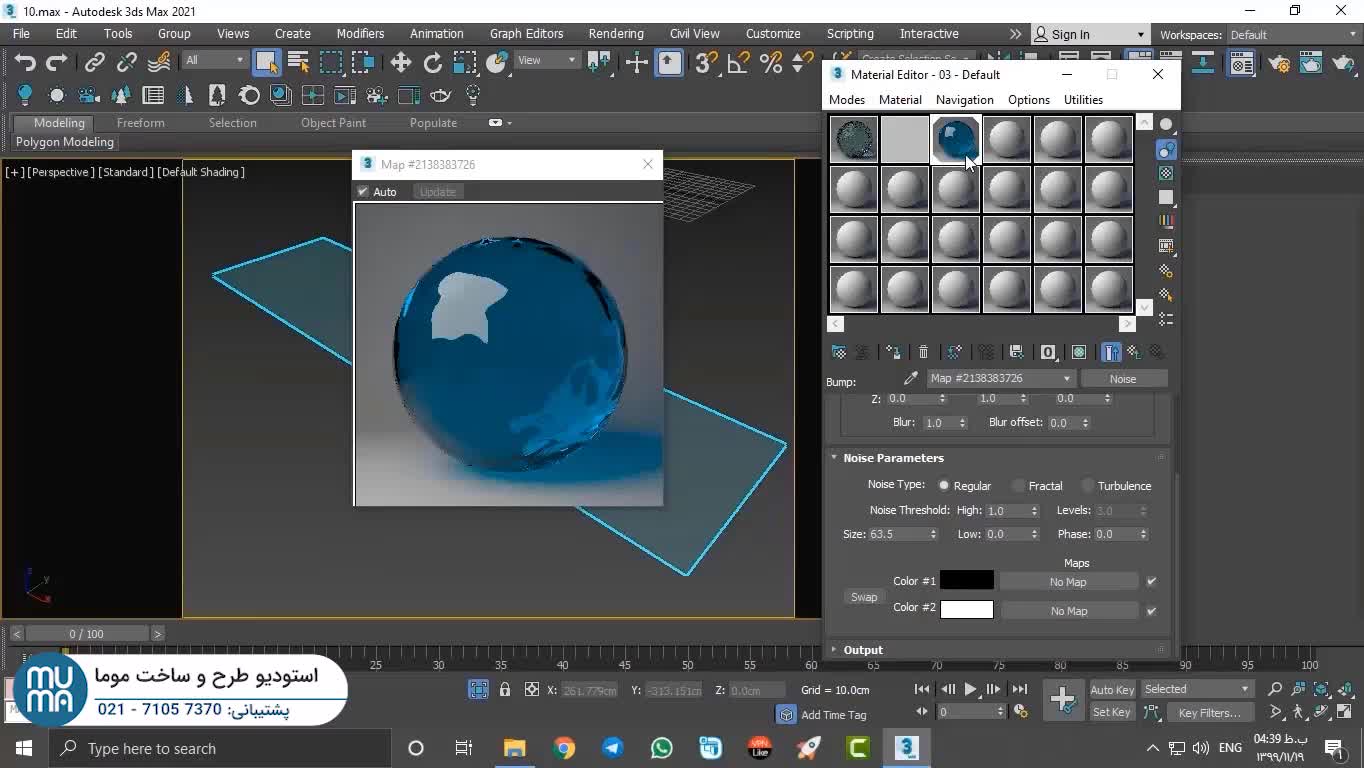Screen dimensions: 1364x768
Task: Pick material with the eyedropper icon
Action: [910, 379]
